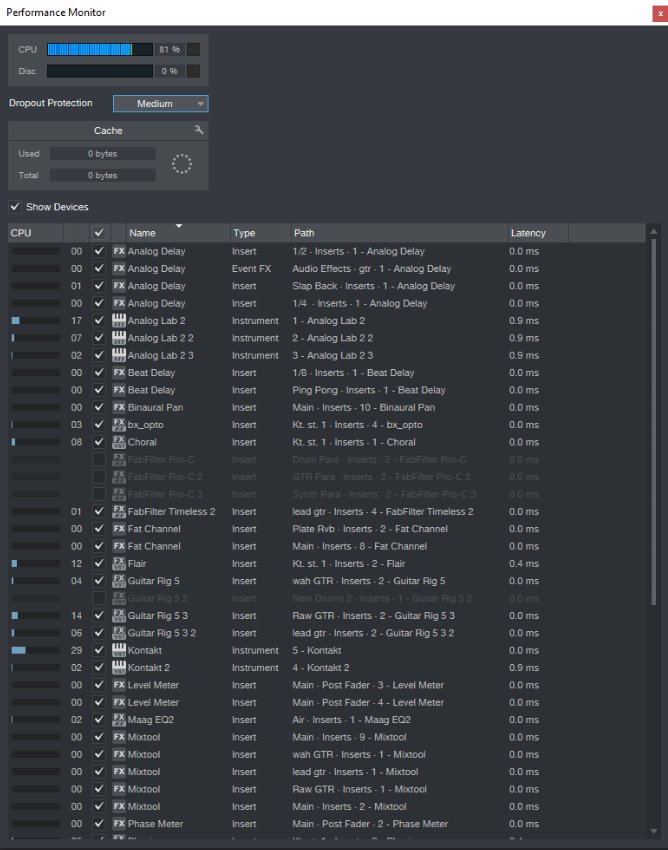Viewport: 668px width, 850px height.
Task: Open the Dropout Protection dropdown
Action: (x=160, y=103)
